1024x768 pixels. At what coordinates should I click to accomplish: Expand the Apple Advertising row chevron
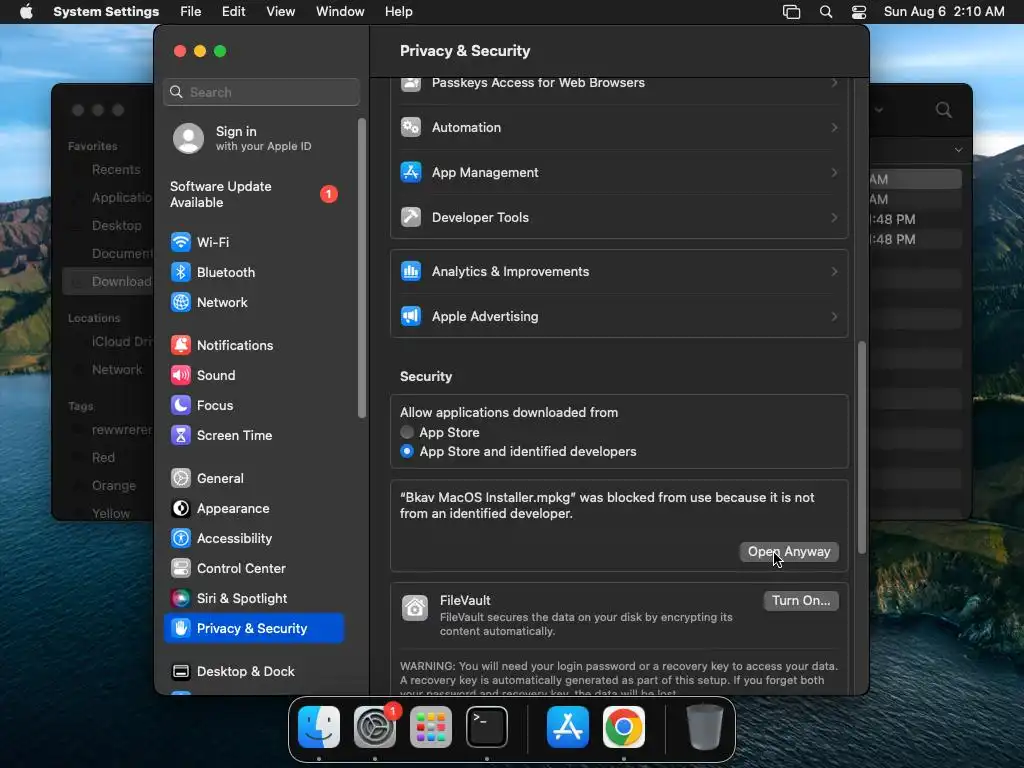click(x=835, y=317)
